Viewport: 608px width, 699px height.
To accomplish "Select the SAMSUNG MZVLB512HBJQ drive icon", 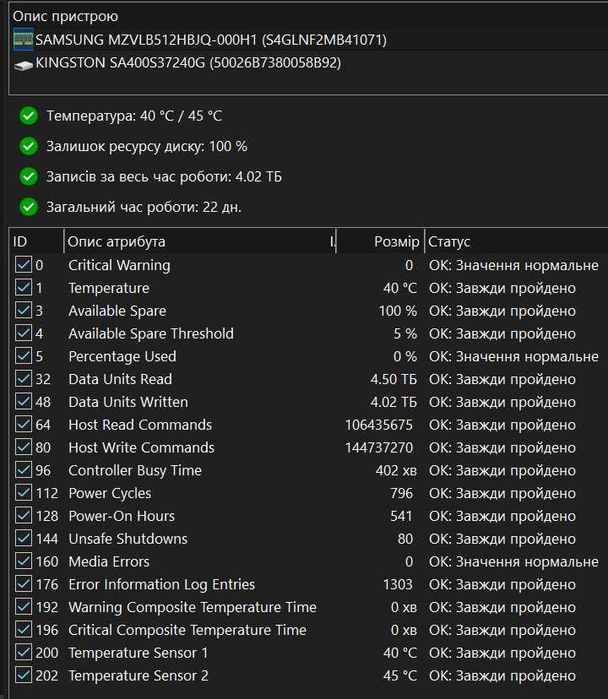I will click(x=23, y=40).
